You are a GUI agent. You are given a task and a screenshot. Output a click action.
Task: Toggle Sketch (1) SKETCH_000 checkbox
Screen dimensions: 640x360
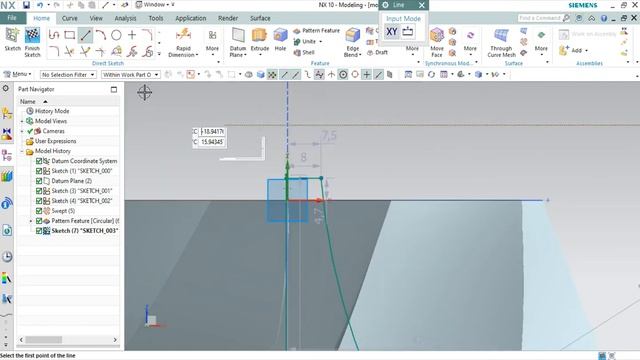(x=39, y=171)
